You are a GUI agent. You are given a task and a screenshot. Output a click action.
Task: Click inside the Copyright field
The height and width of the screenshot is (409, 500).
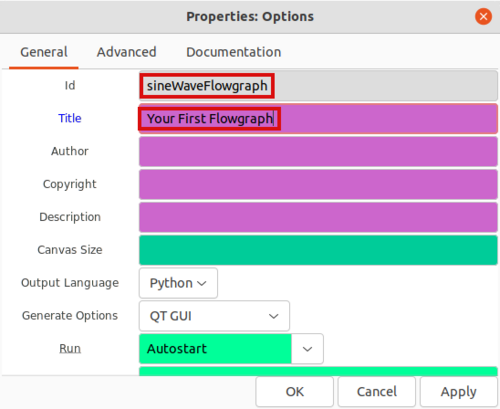(x=318, y=184)
